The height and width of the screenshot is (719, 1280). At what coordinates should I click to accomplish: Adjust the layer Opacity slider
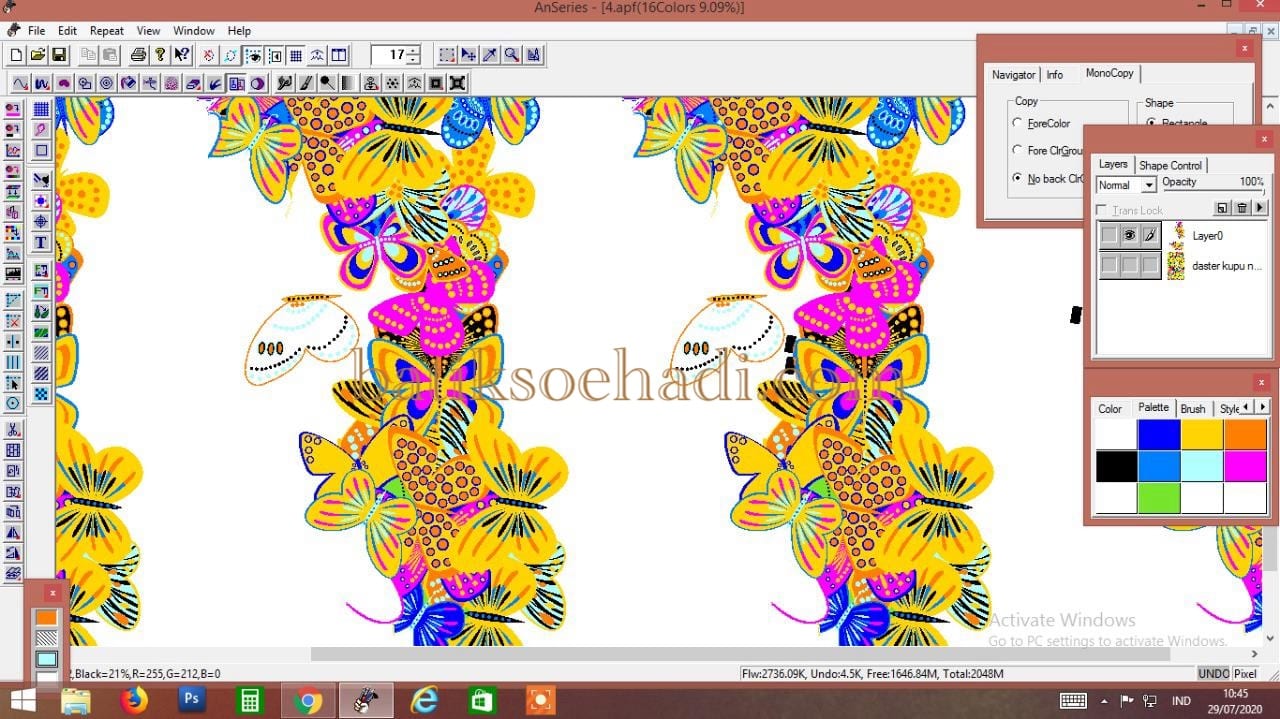(x=1214, y=191)
